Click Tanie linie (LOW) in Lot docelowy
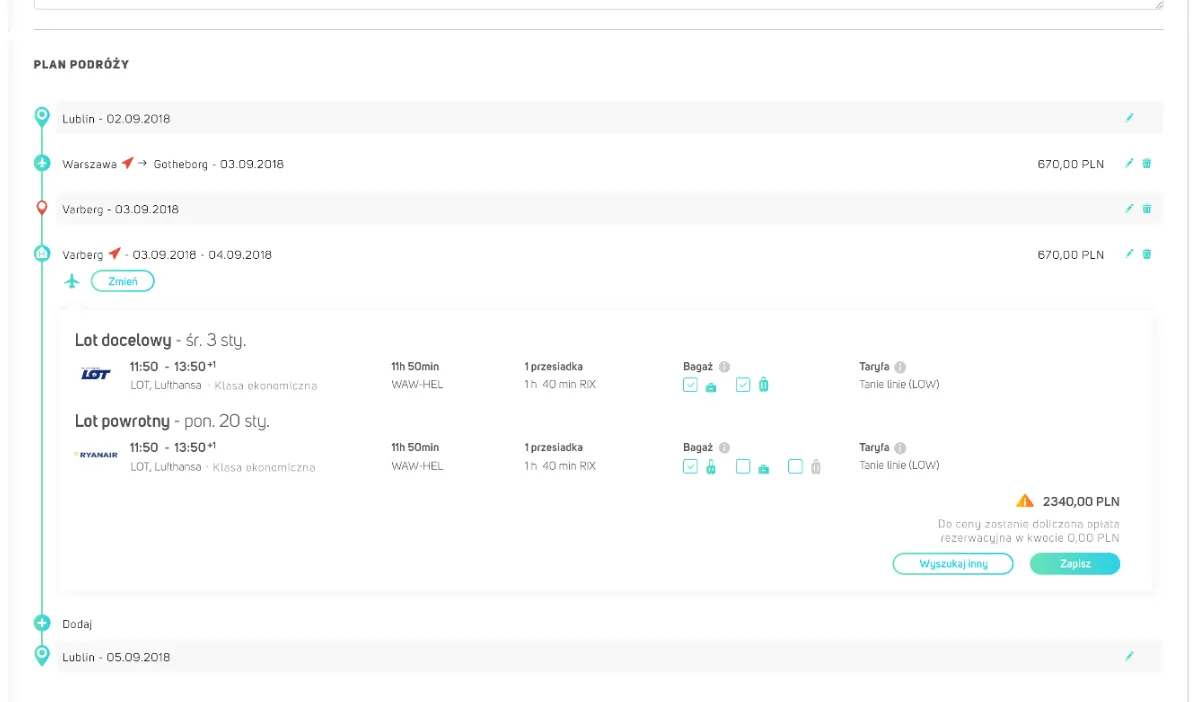This screenshot has width=1197, height=702. click(x=899, y=385)
